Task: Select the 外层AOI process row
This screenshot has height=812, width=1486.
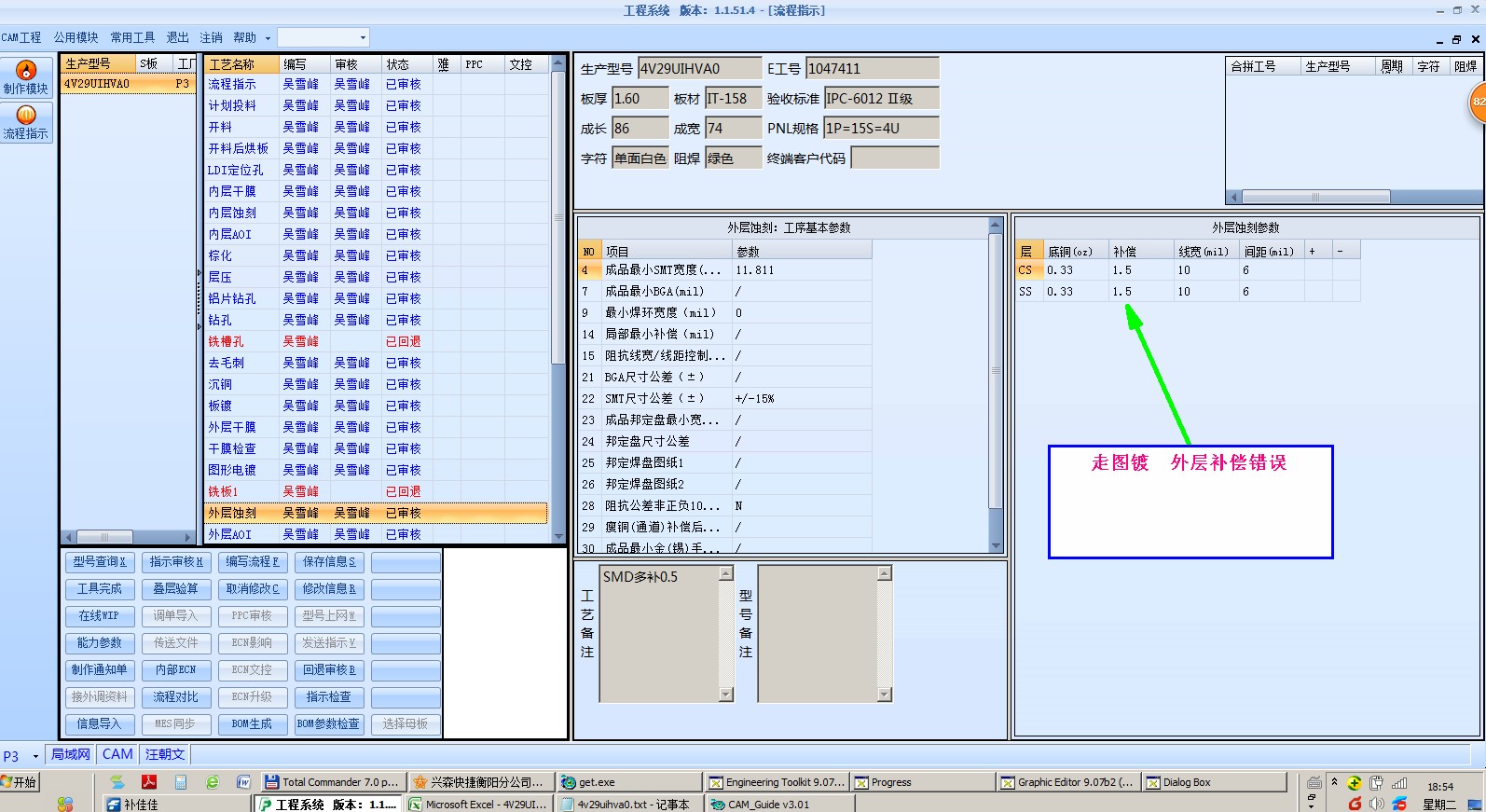Action: [x=377, y=534]
